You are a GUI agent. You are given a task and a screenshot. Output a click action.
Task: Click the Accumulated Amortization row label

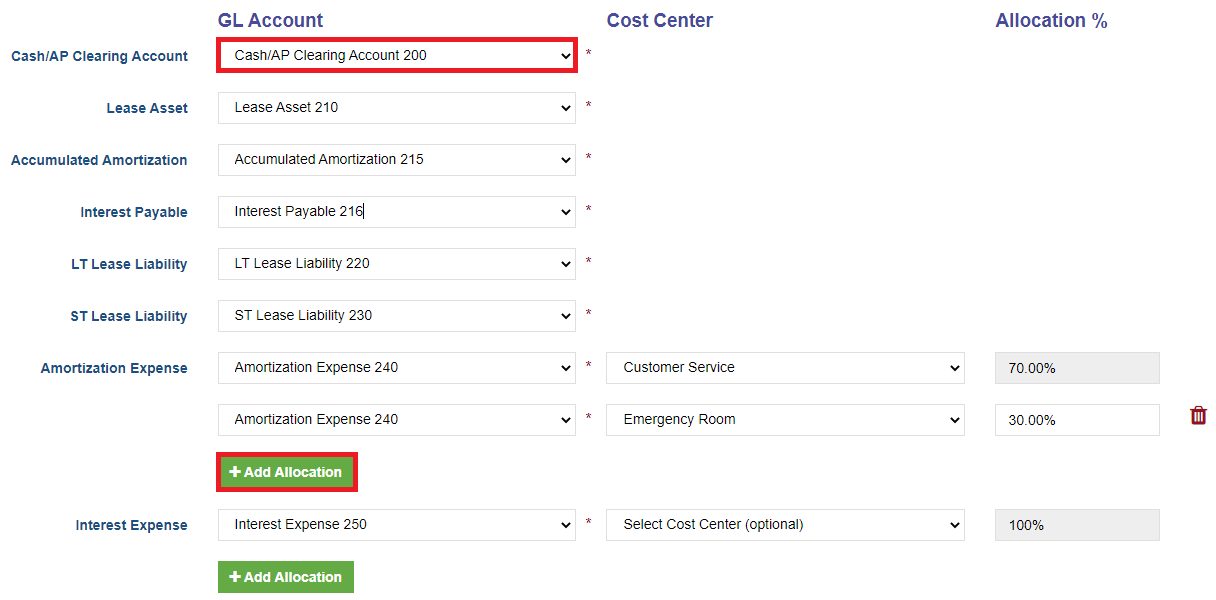(99, 160)
